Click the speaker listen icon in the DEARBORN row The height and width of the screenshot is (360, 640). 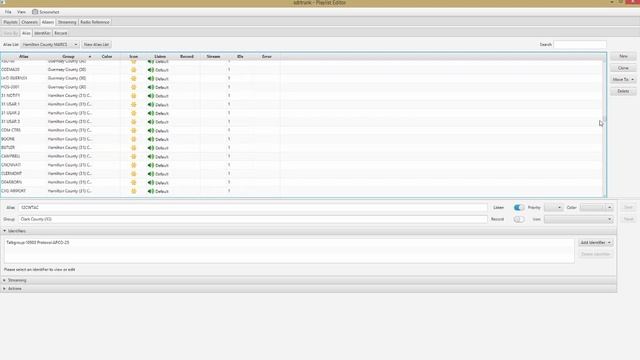[x=151, y=182]
